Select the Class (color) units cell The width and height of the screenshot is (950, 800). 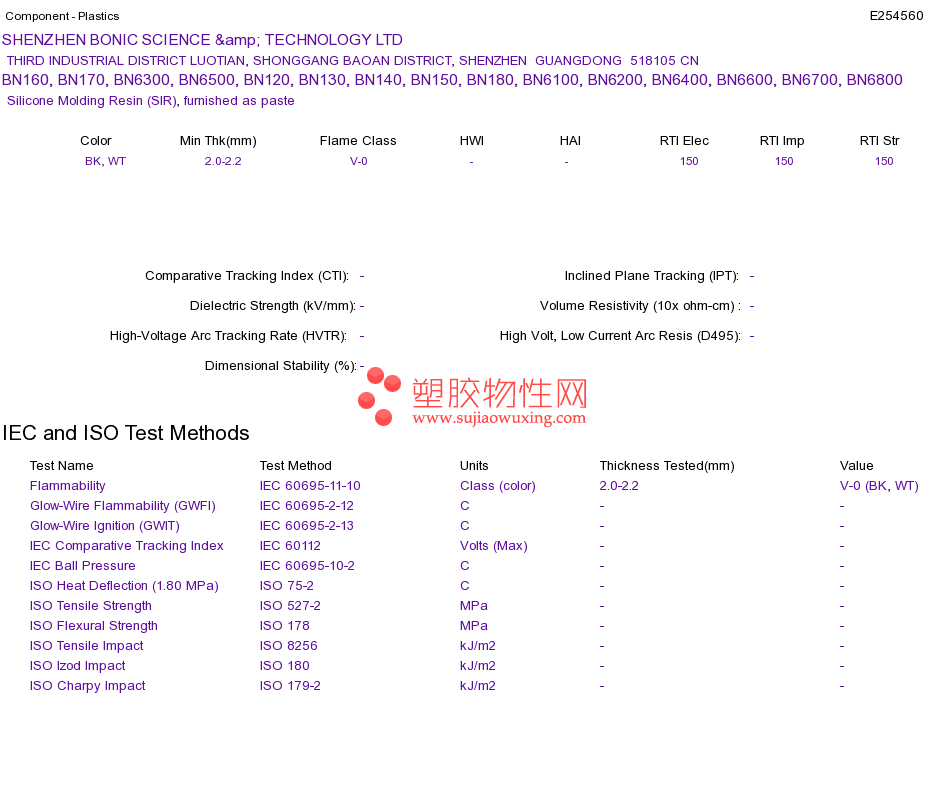497,485
